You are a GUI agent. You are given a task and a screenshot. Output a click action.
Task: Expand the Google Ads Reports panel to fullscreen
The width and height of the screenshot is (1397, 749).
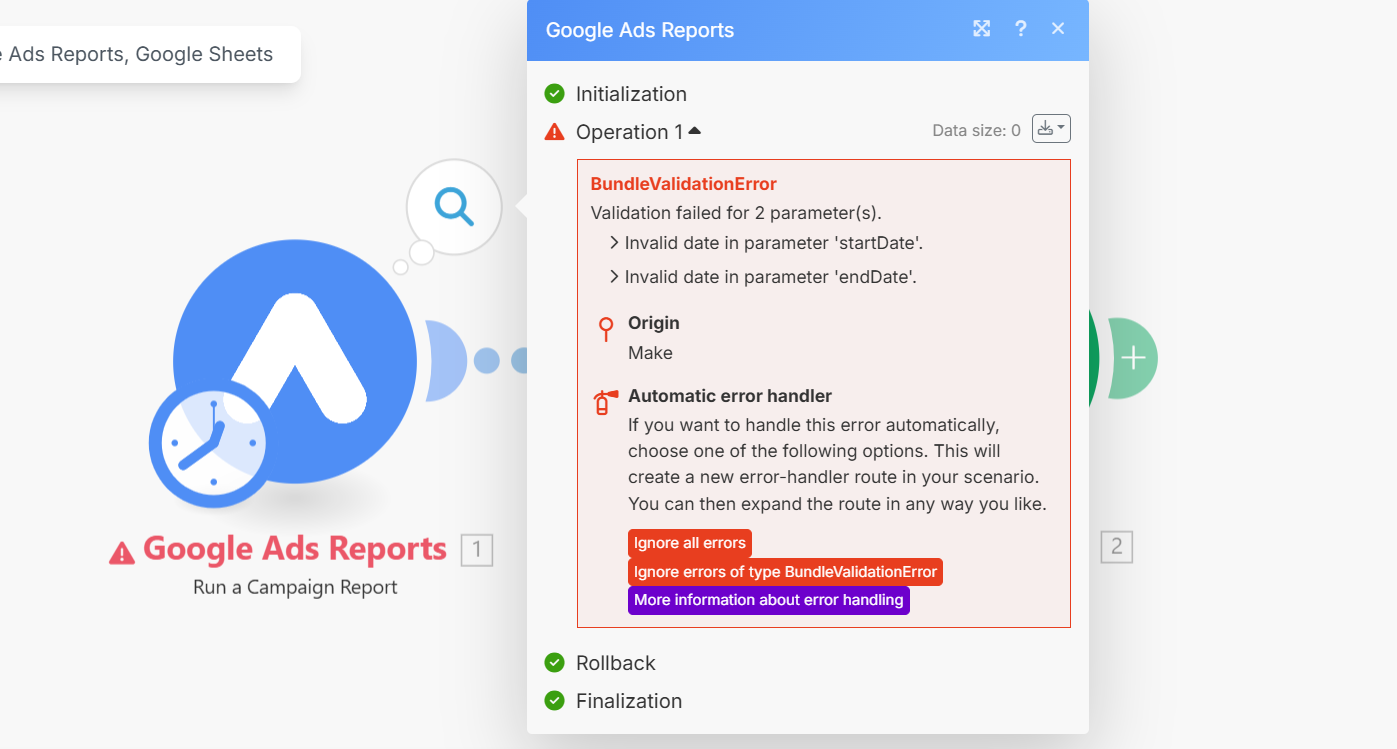coord(982,29)
